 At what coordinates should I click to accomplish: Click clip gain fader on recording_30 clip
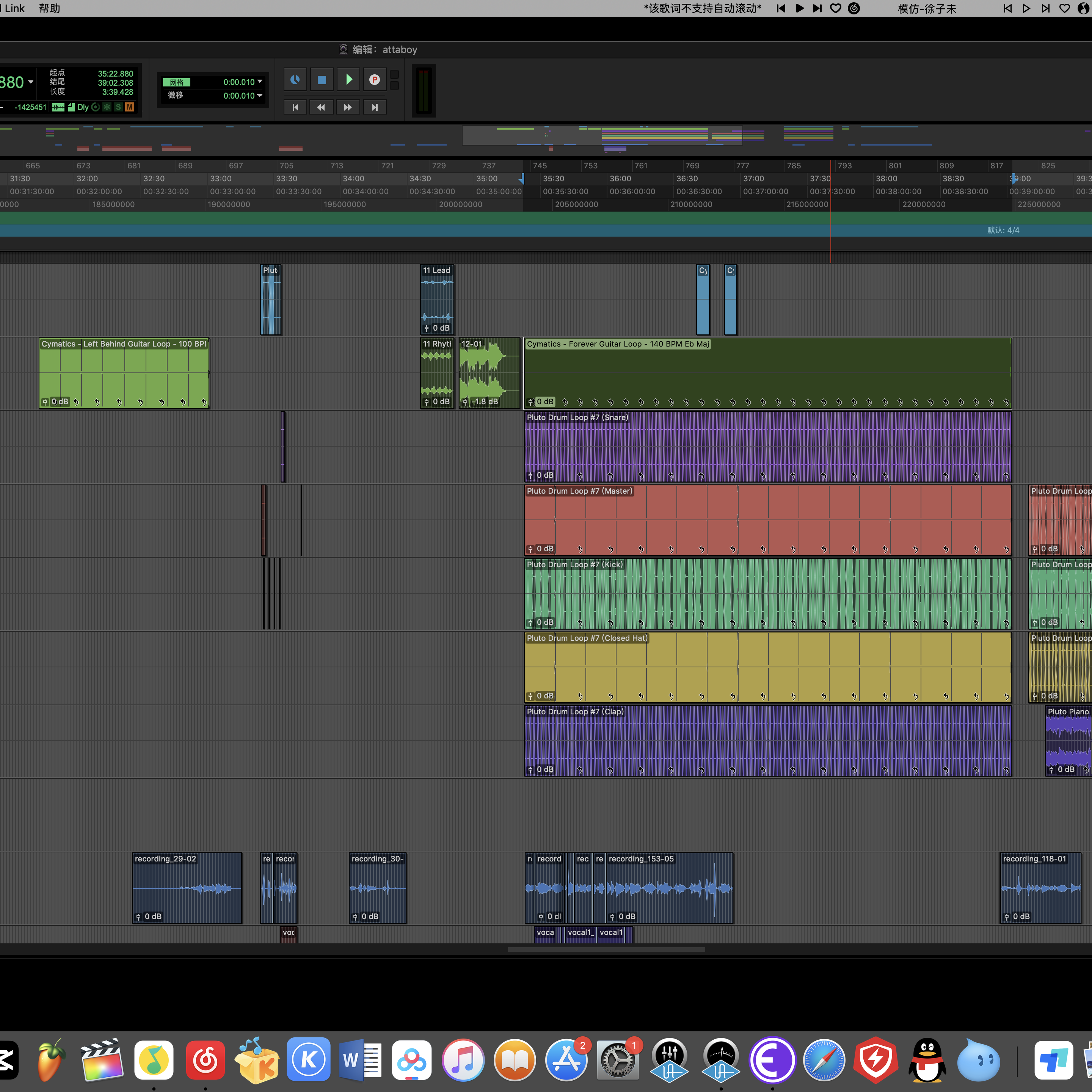click(356, 917)
